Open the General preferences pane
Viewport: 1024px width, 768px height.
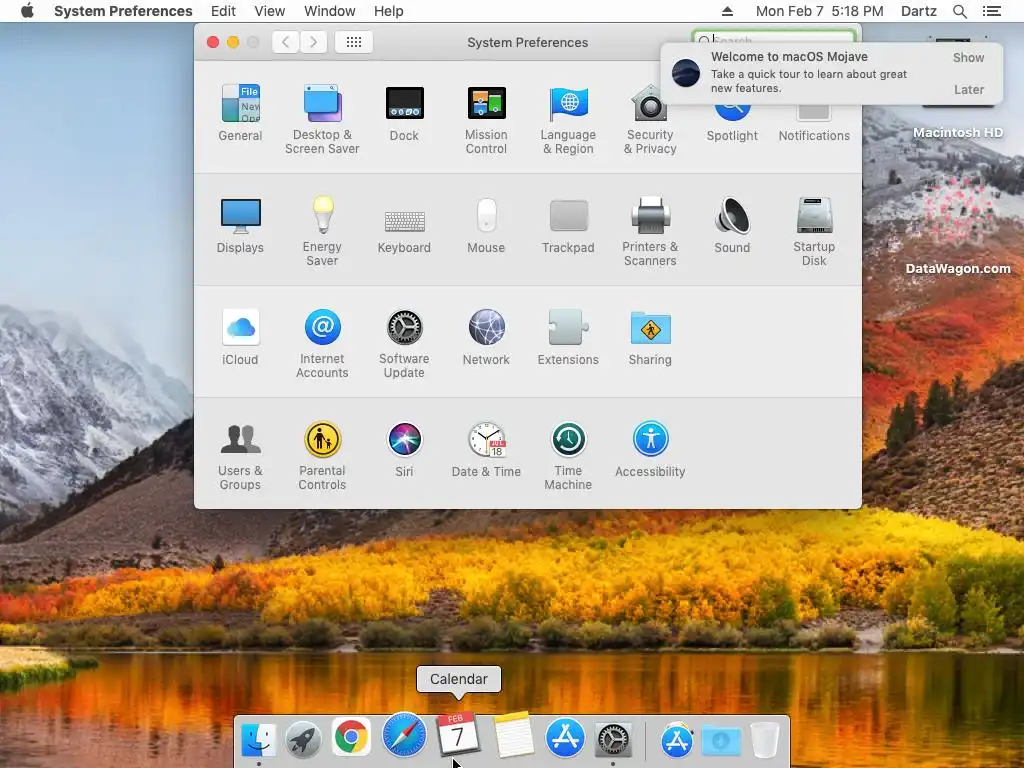(x=240, y=112)
